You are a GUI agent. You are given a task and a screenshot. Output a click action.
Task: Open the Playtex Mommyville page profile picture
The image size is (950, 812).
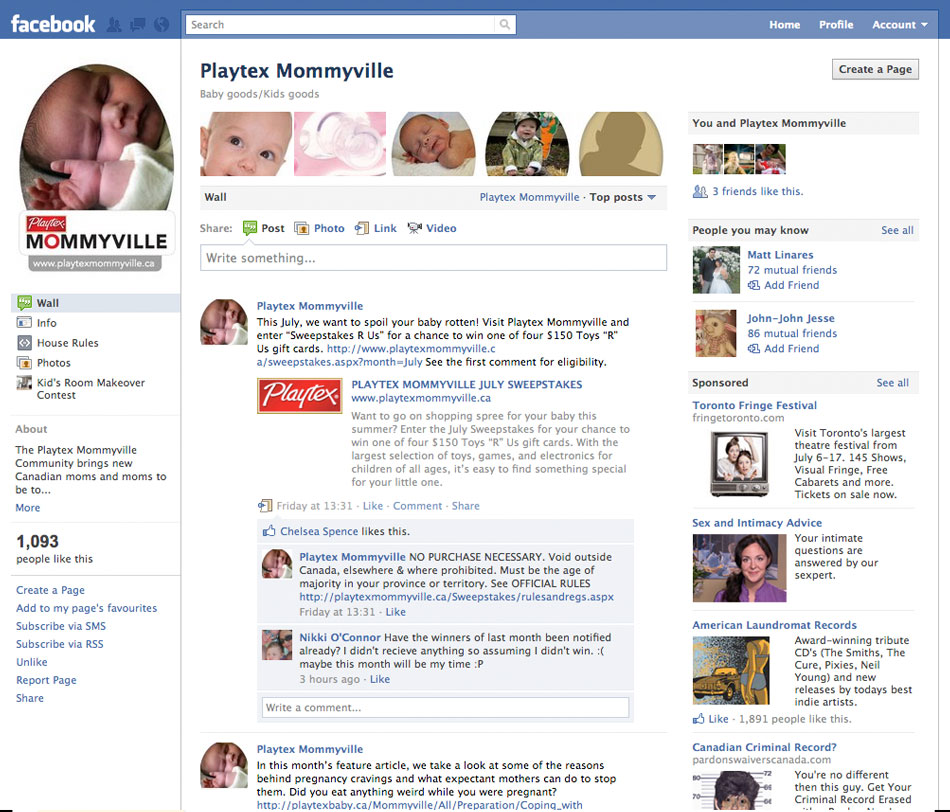pos(96,168)
